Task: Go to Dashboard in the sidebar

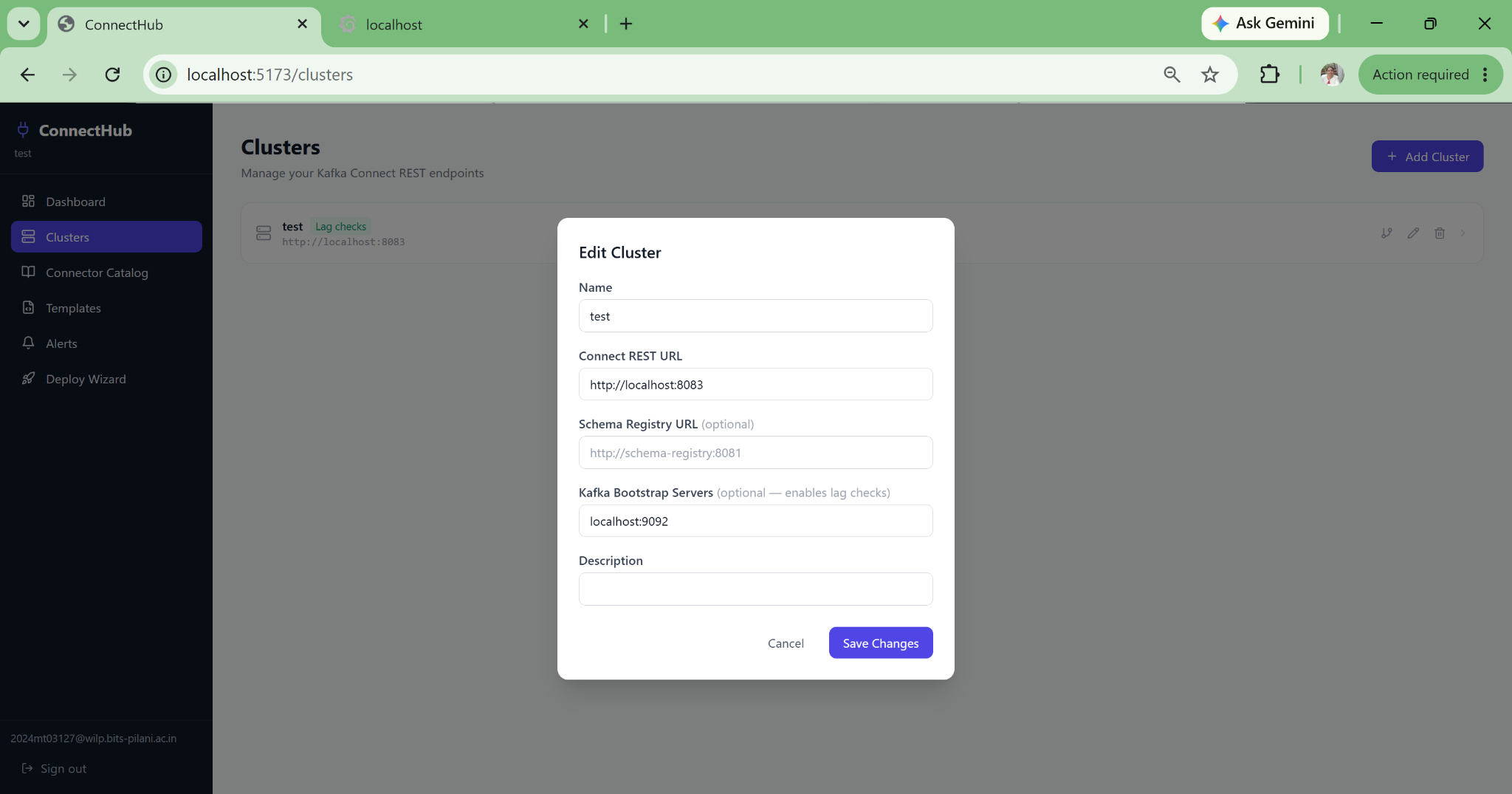Action: [x=106, y=202]
